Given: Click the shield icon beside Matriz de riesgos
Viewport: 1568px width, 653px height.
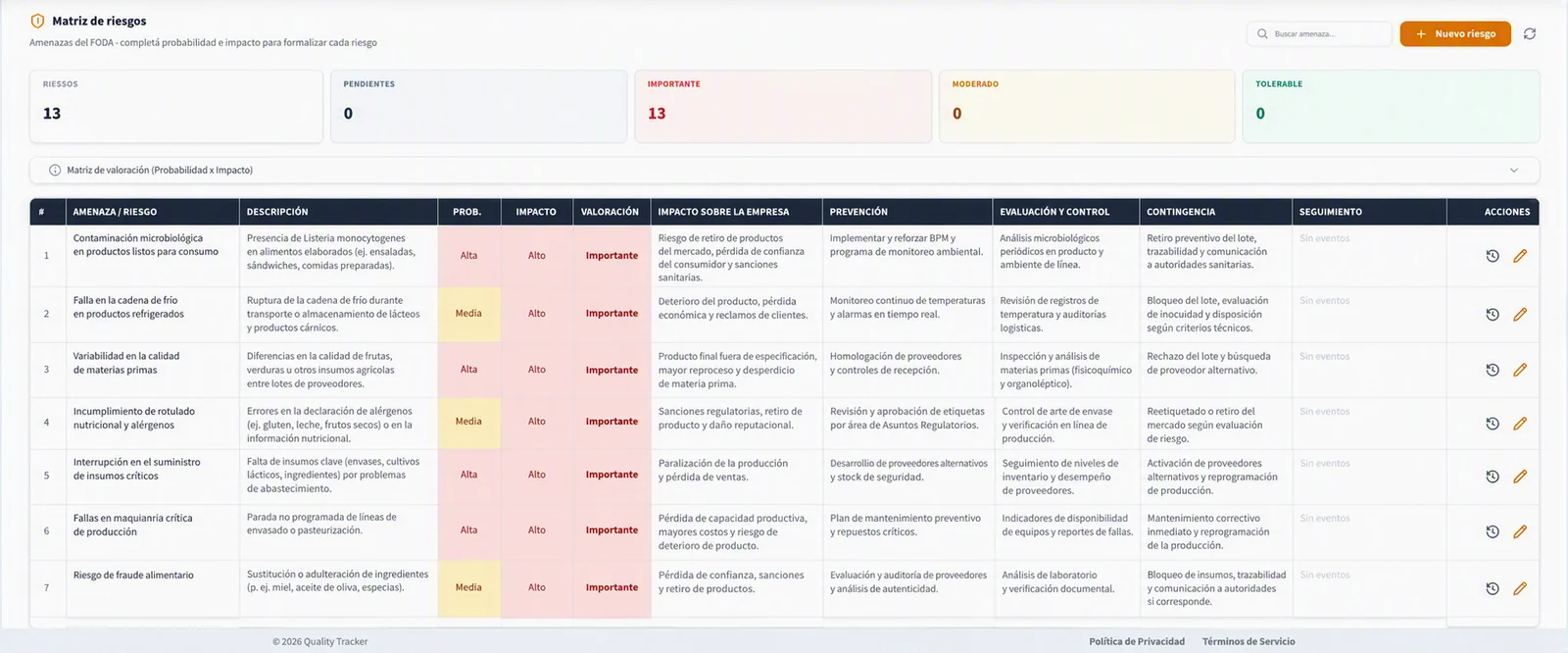Looking at the screenshot, I should tap(38, 21).
